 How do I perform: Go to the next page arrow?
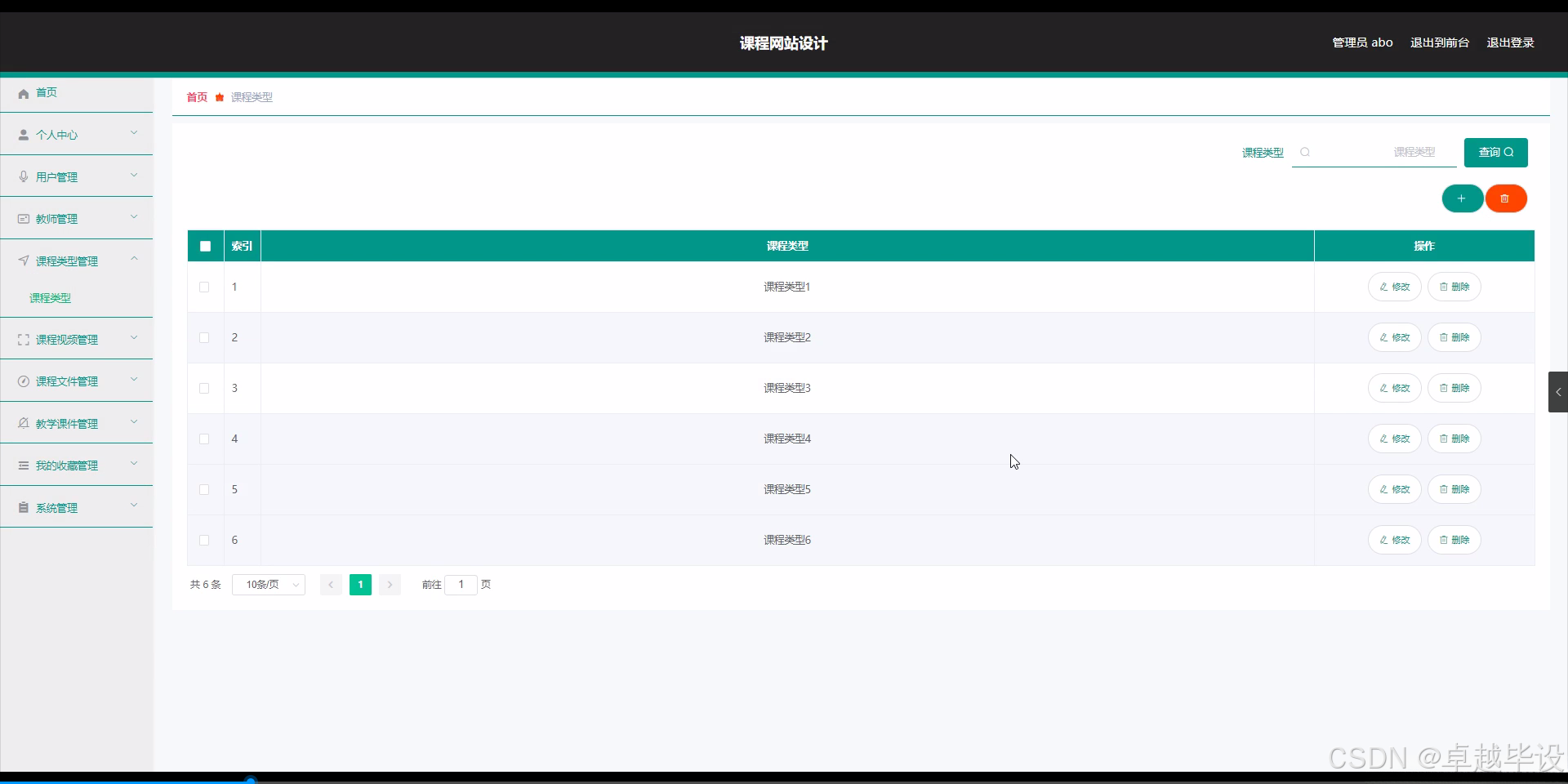[x=390, y=585]
